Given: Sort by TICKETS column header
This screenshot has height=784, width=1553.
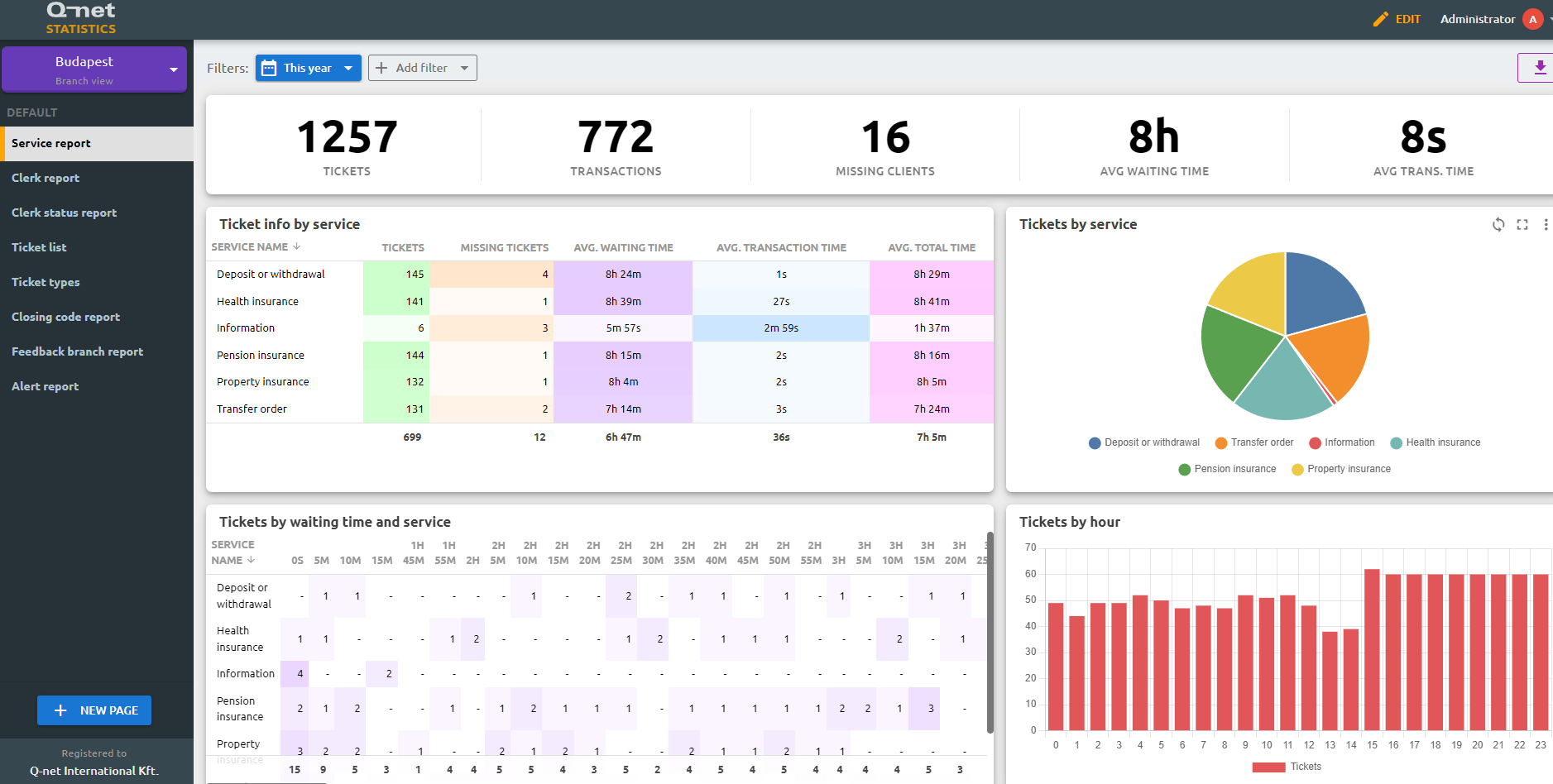Looking at the screenshot, I should coord(403,247).
